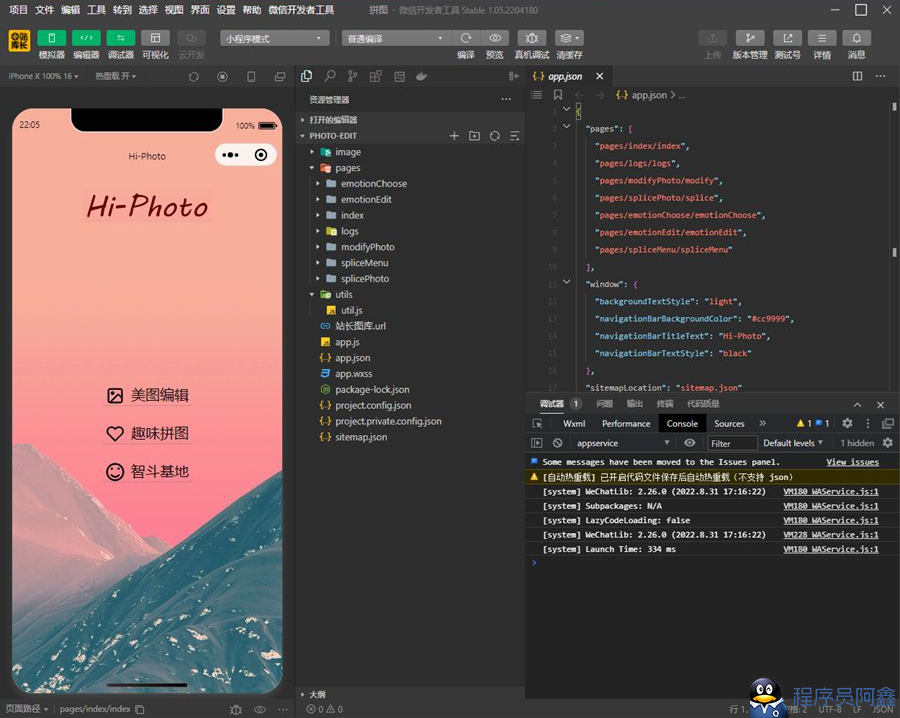This screenshot has height=718, width=900.
Task: Open the 帮助 menu
Action: 251,10
